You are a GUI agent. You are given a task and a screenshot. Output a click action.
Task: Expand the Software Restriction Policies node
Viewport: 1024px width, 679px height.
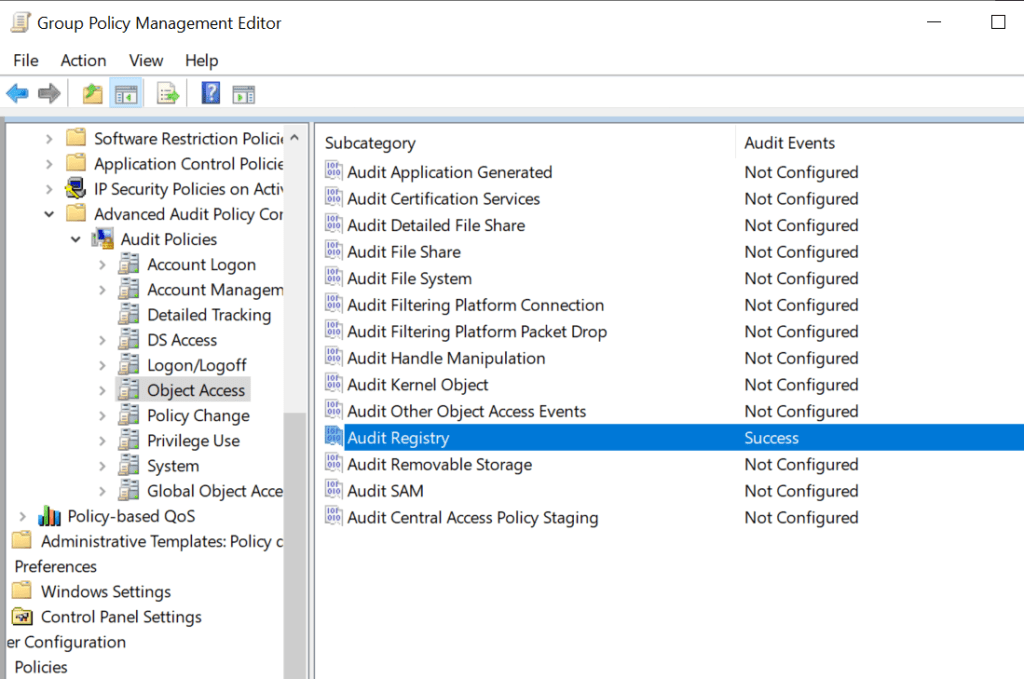pos(49,139)
